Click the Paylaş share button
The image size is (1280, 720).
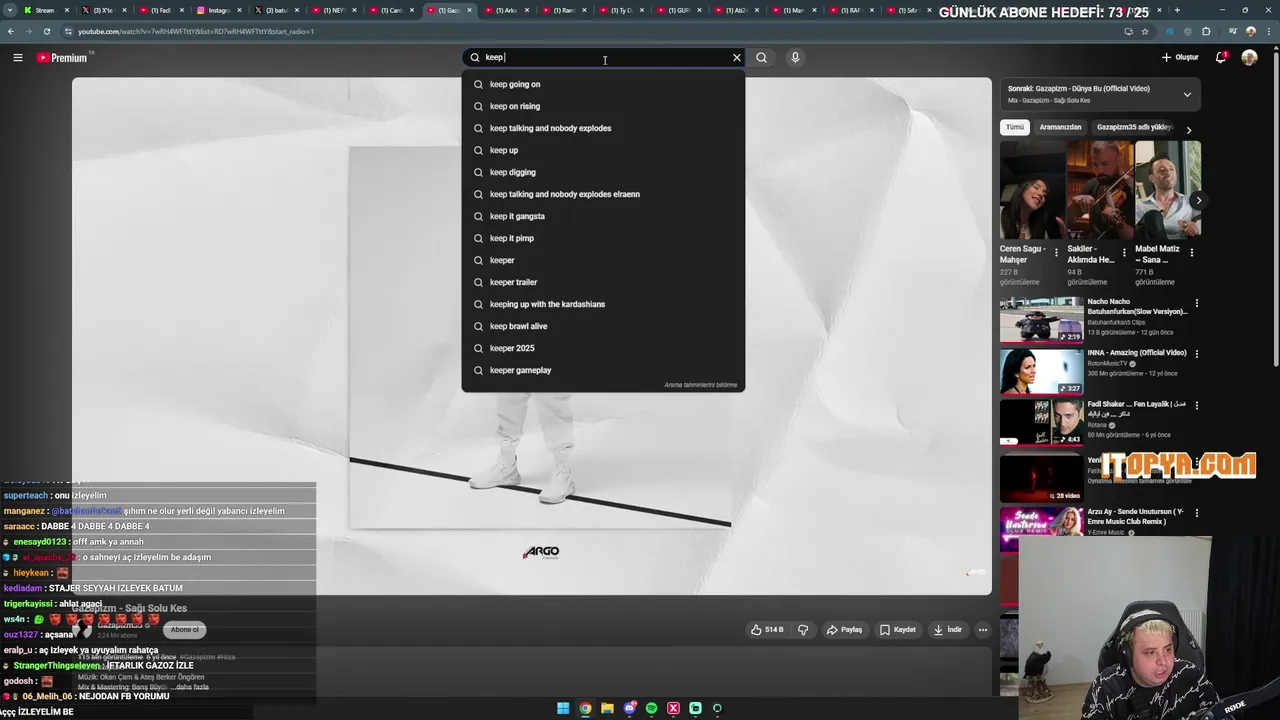(844, 630)
